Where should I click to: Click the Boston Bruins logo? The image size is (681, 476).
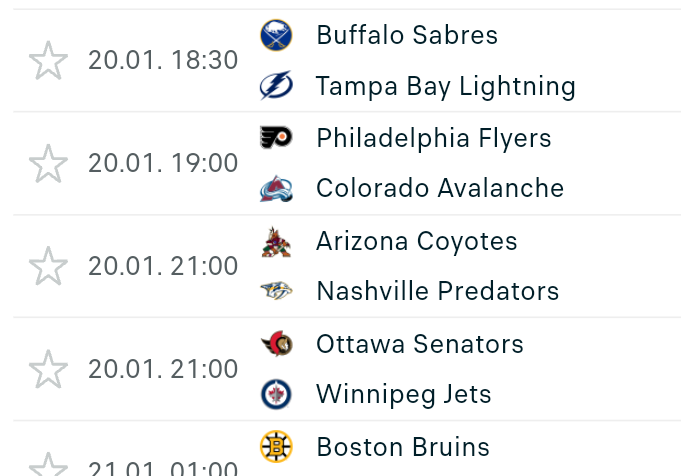276,446
